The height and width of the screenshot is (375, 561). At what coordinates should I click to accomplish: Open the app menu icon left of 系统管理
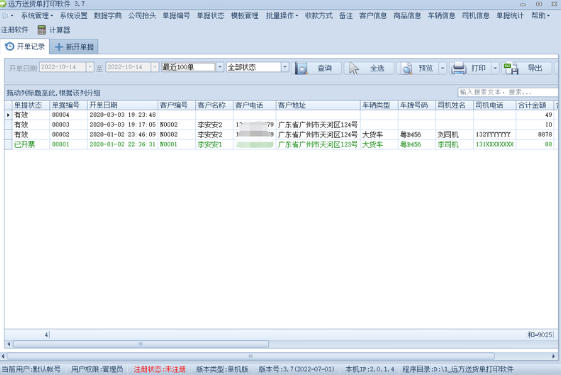click(7, 15)
